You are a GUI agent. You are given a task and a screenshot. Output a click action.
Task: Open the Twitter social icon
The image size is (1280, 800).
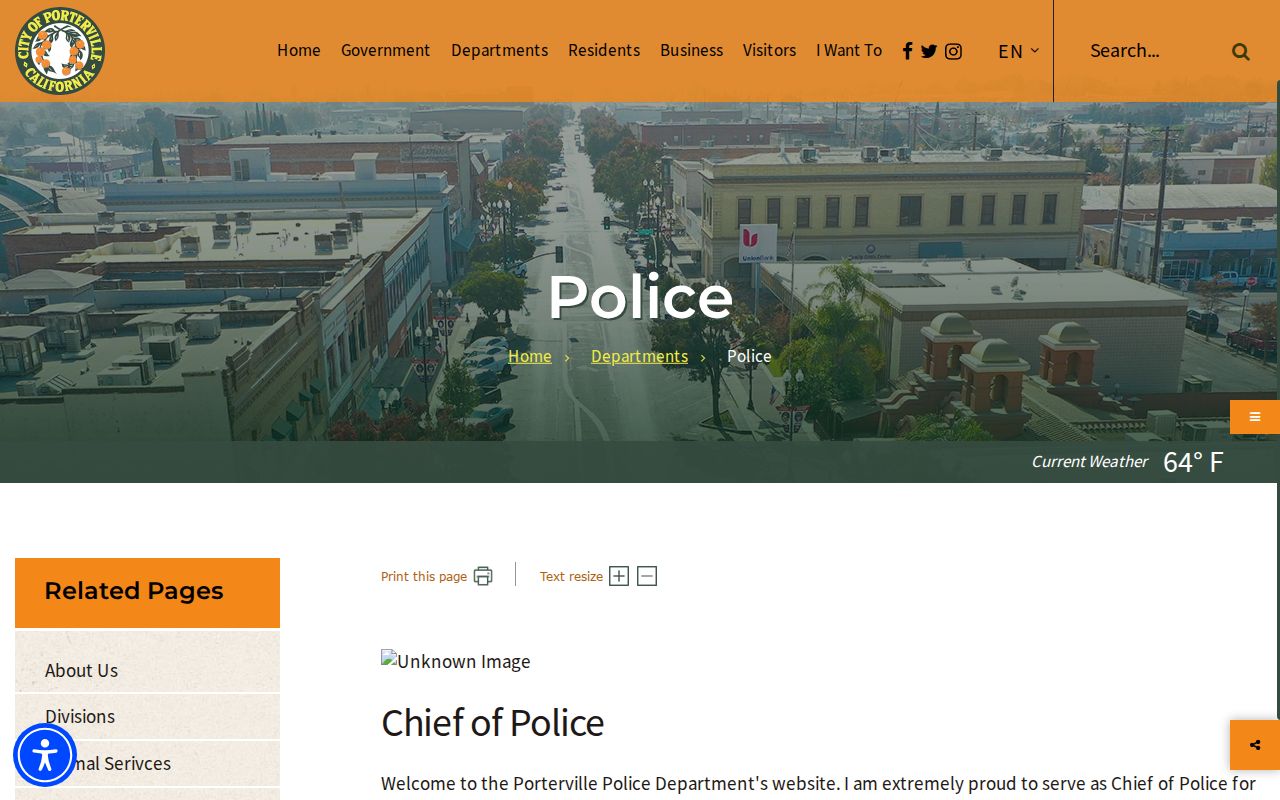pyautogui.click(x=929, y=51)
